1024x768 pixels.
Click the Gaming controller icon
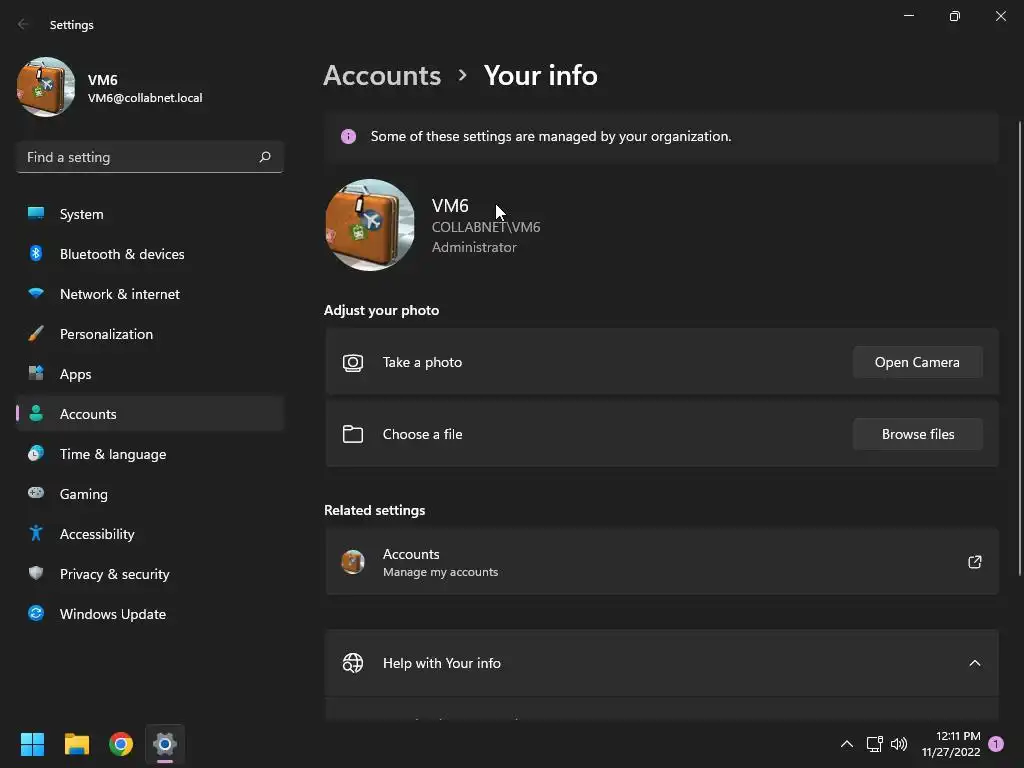coord(36,494)
